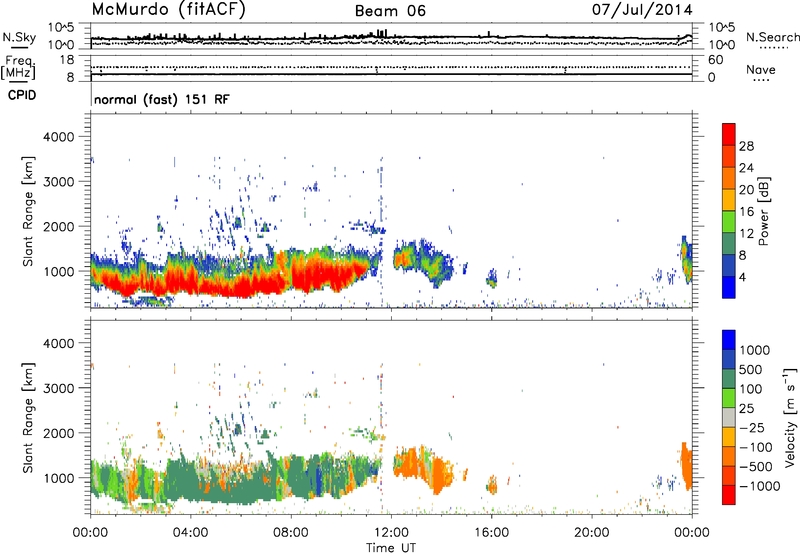Click the 'McMurdo (fitACF)' title text
The height and width of the screenshot is (554, 800).
pyautogui.click(x=168, y=10)
